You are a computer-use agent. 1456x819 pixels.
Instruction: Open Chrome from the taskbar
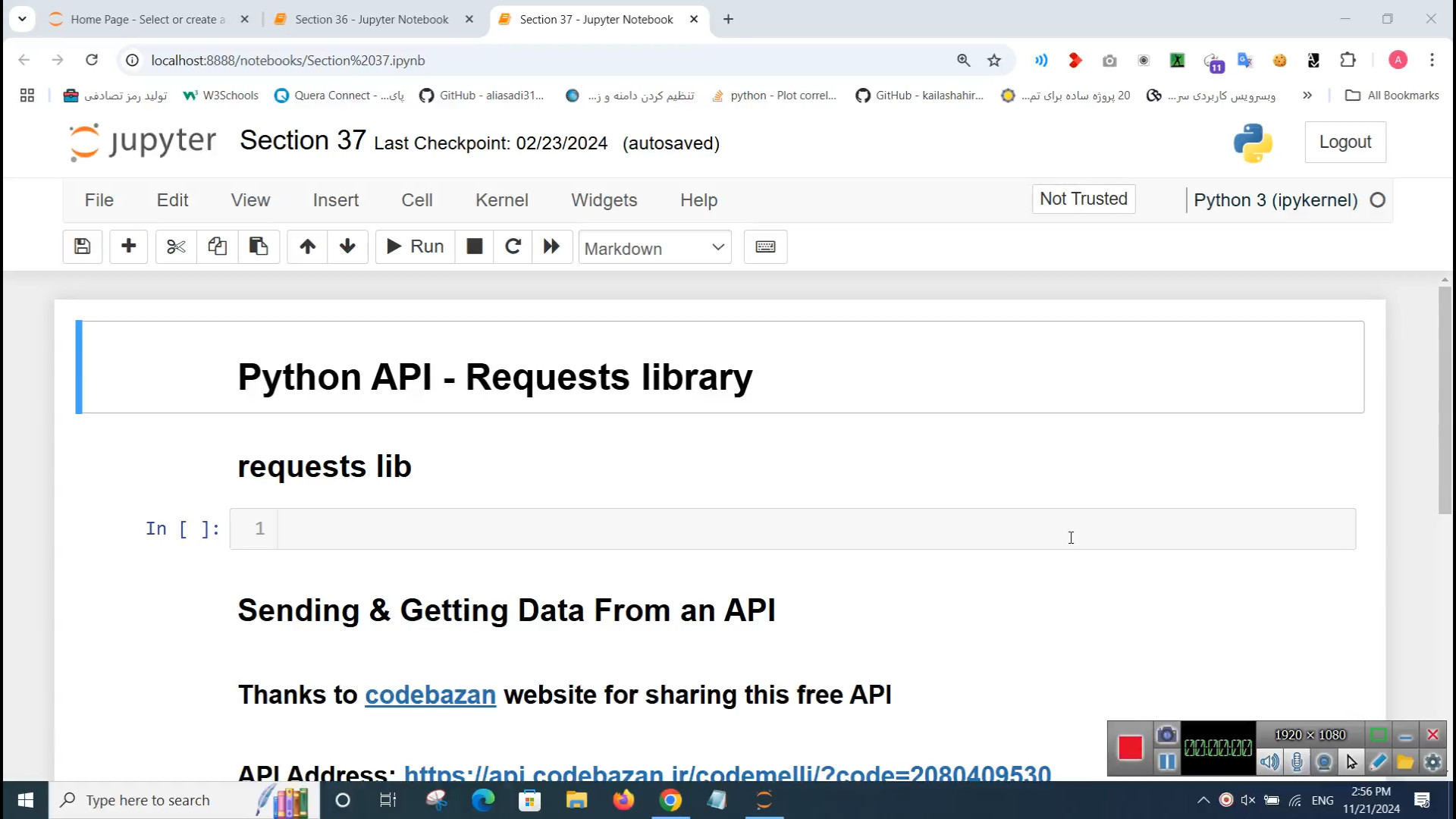pyautogui.click(x=670, y=800)
